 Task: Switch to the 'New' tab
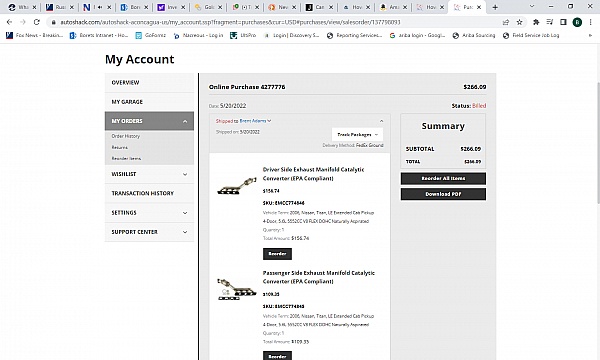point(282,7)
